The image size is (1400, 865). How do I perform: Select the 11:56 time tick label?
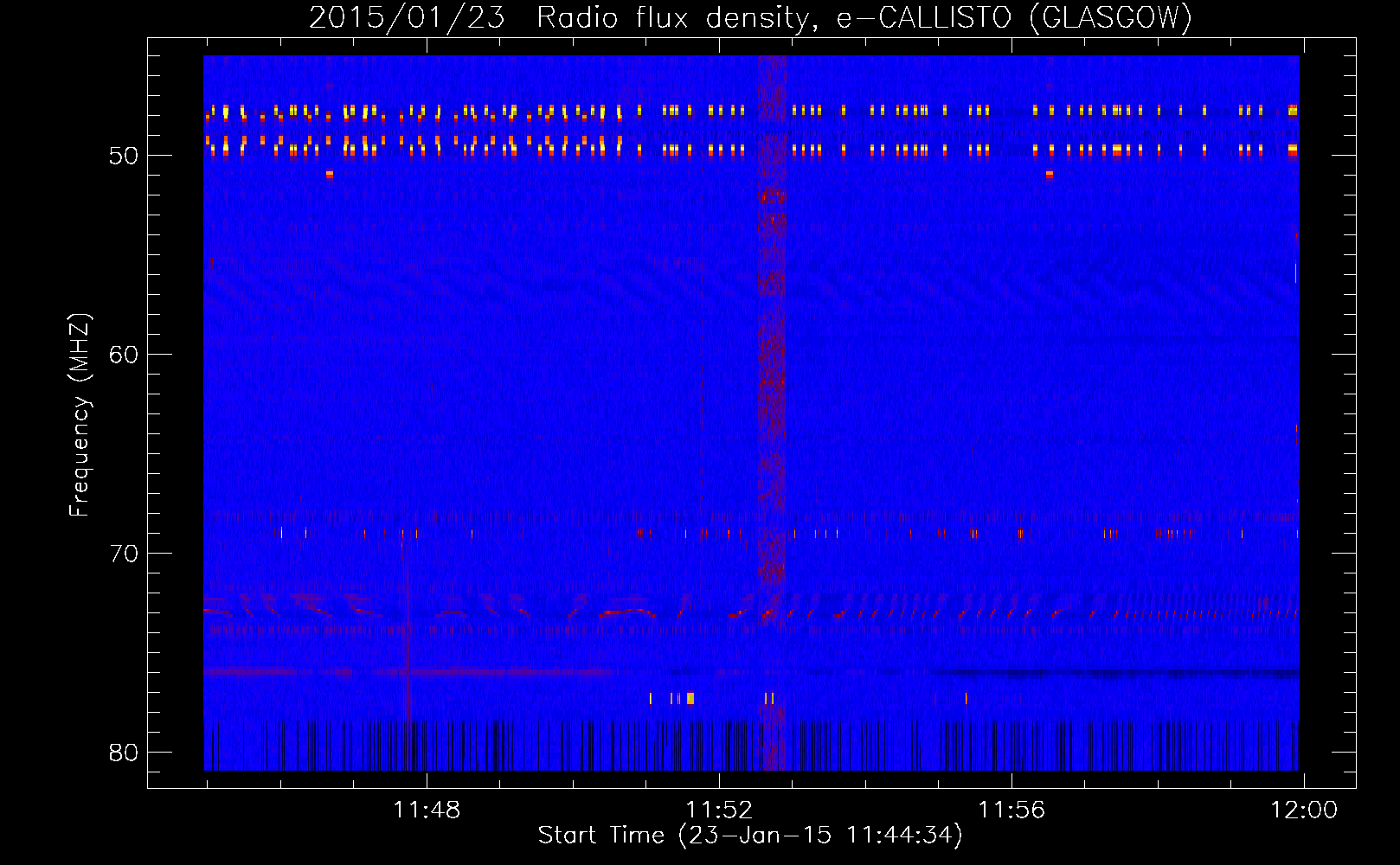pos(1011,811)
